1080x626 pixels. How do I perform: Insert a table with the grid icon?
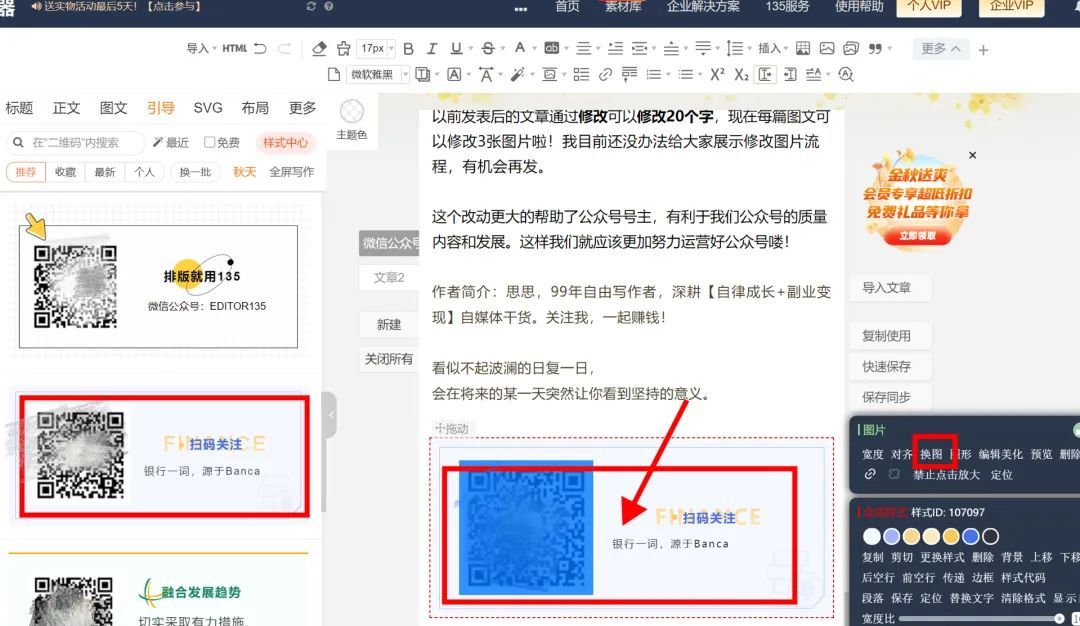click(803, 48)
